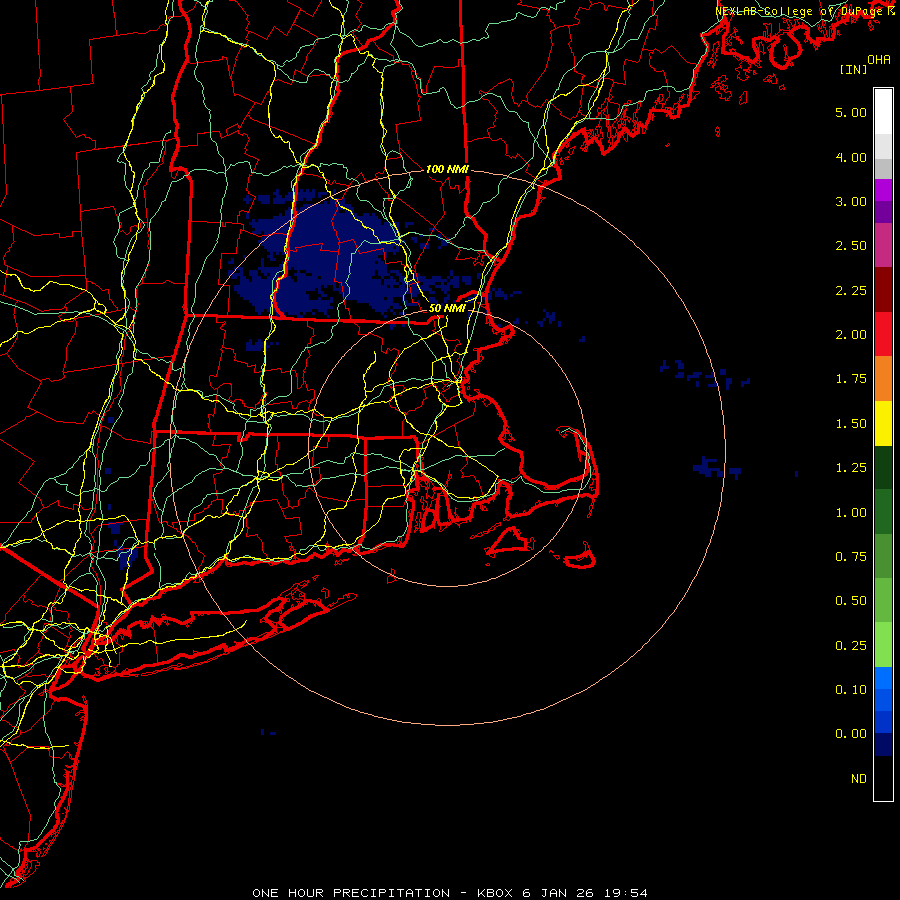
Task: Click the 0.50 legend value
Action: (851, 601)
